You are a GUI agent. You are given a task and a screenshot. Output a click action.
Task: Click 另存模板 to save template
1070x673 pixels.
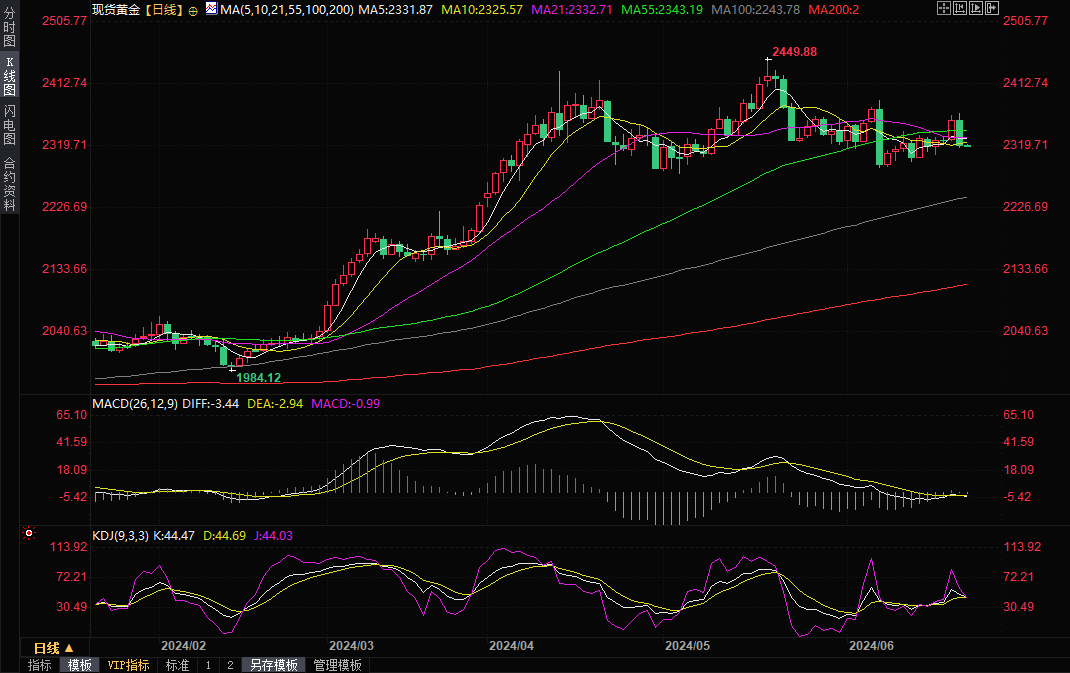[x=273, y=665]
